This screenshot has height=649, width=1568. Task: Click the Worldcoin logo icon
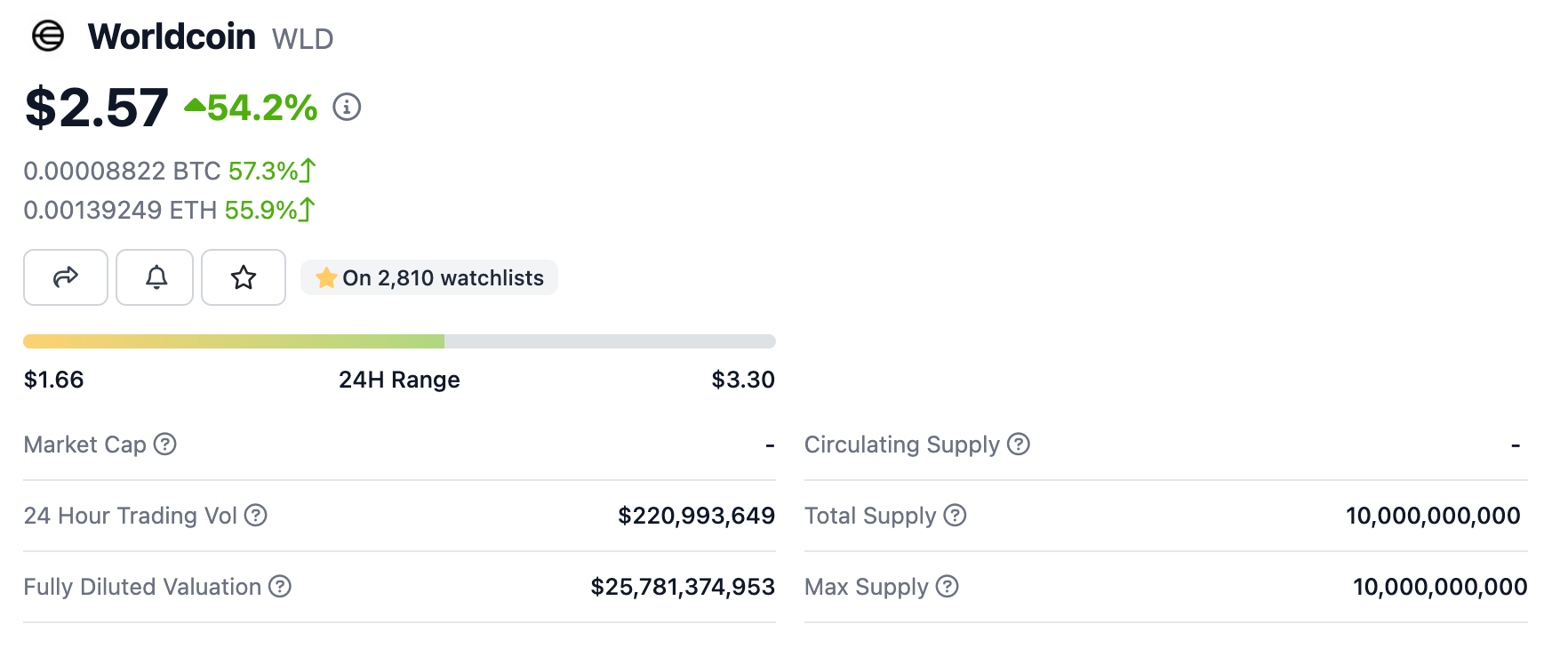(x=48, y=36)
